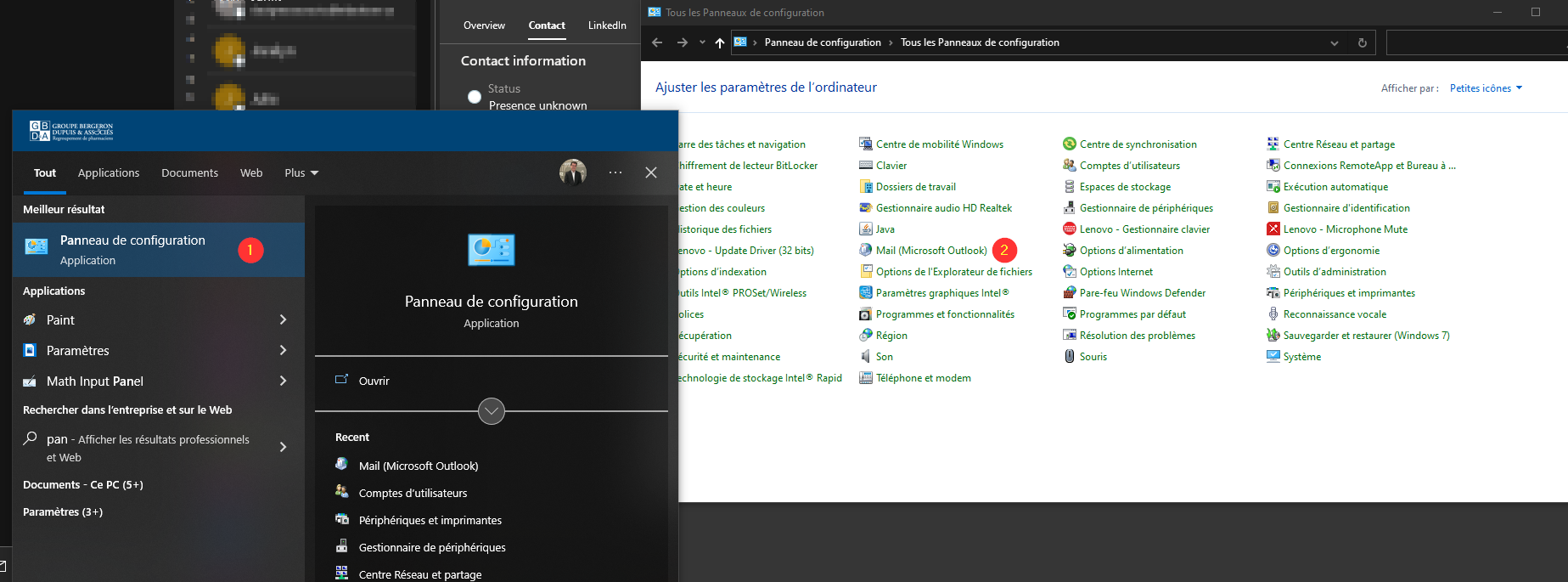
Task: Open Options de l'Explorateur de fichiers
Action: tap(946, 272)
